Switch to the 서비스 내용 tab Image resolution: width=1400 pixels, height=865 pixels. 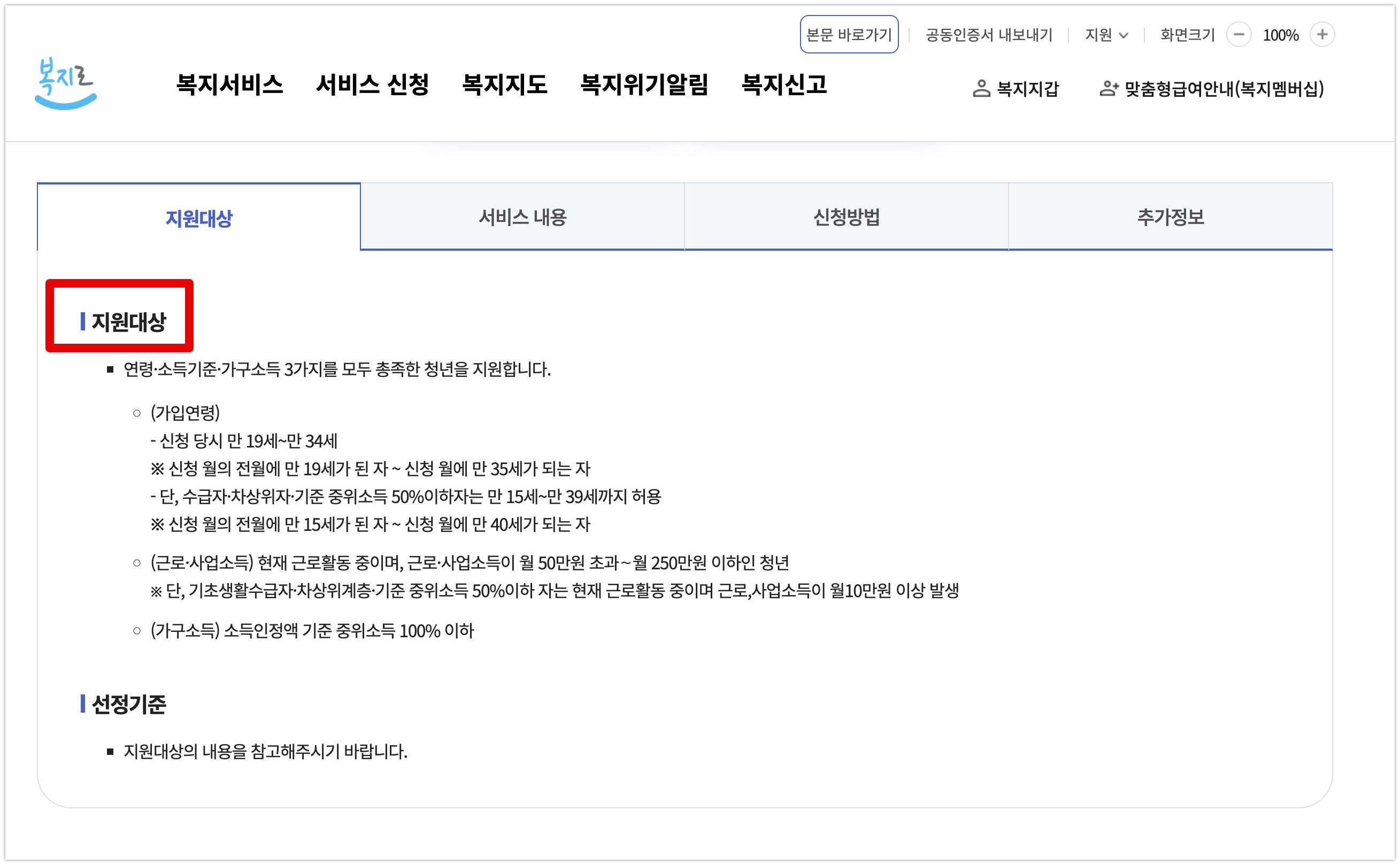click(522, 218)
